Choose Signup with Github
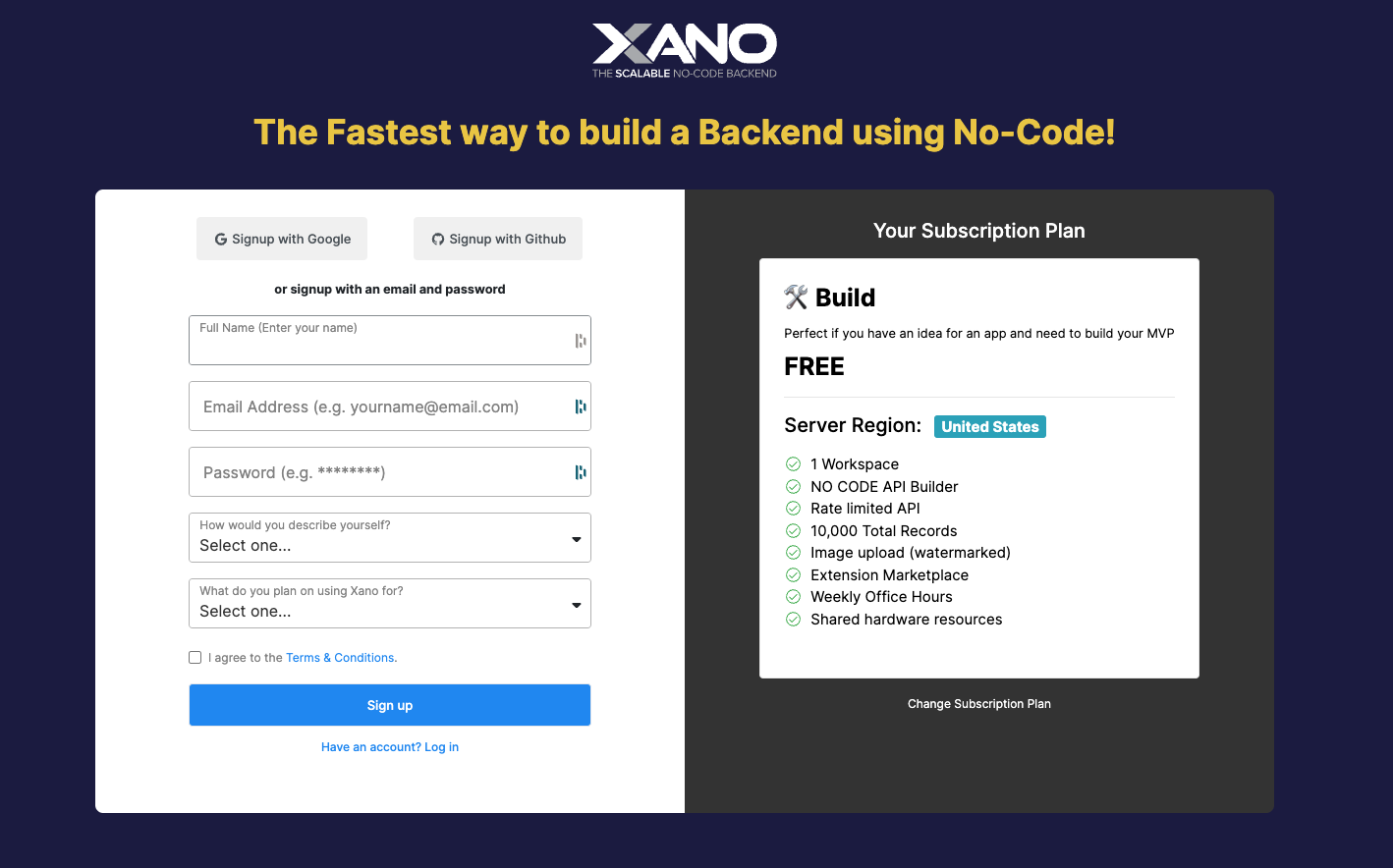 498,239
